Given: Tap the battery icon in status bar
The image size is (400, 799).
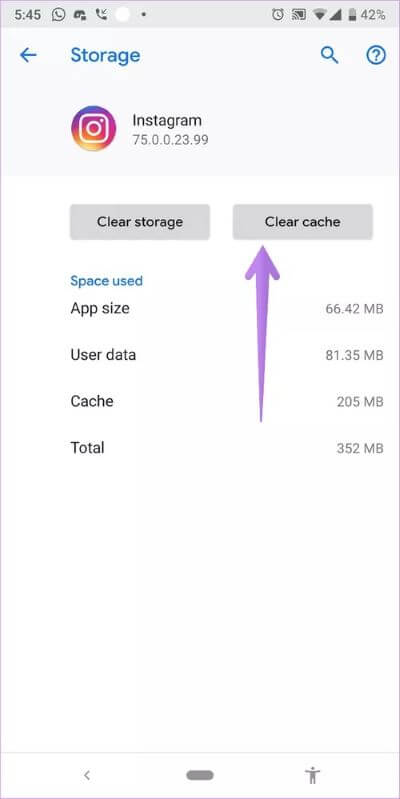Looking at the screenshot, I should pos(352,15).
